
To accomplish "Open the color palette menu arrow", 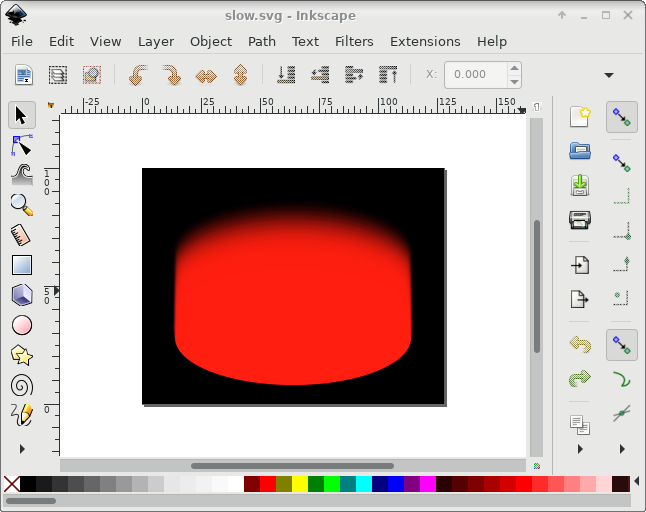I will point(637,481).
